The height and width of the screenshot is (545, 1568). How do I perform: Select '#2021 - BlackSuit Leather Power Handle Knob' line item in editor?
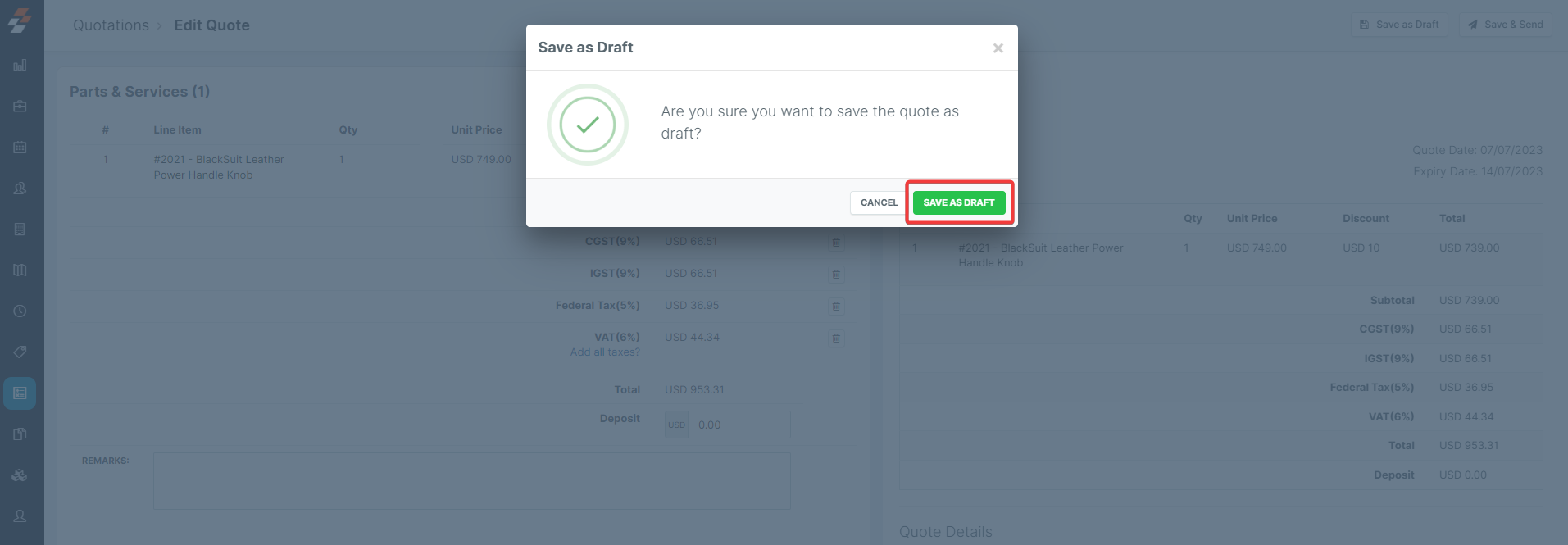[219, 167]
